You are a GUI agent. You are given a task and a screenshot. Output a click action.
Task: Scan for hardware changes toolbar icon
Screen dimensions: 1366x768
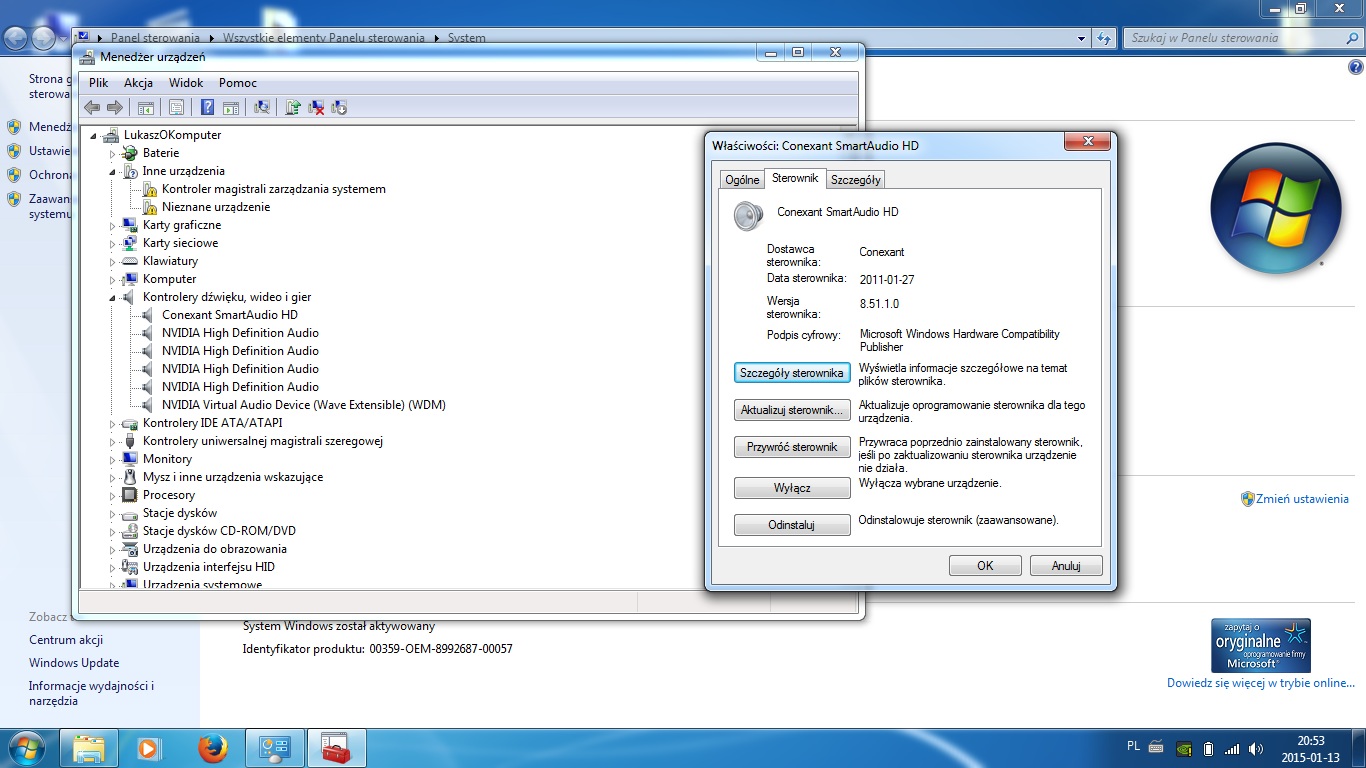coord(262,108)
